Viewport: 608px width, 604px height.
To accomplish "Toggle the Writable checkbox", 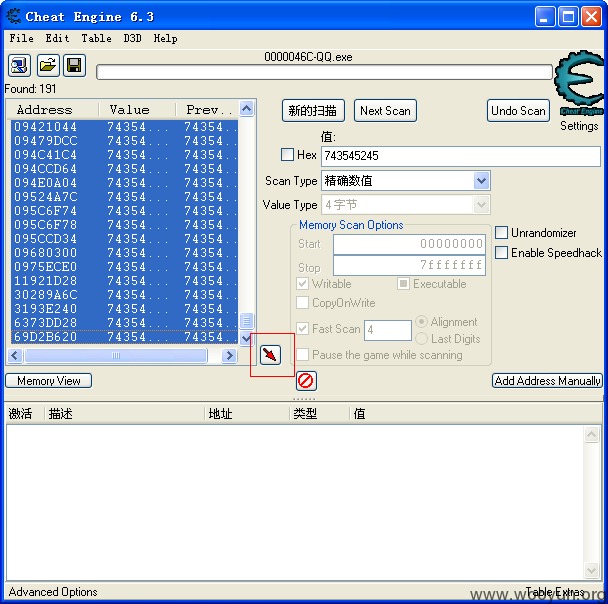I will coord(302,284).
